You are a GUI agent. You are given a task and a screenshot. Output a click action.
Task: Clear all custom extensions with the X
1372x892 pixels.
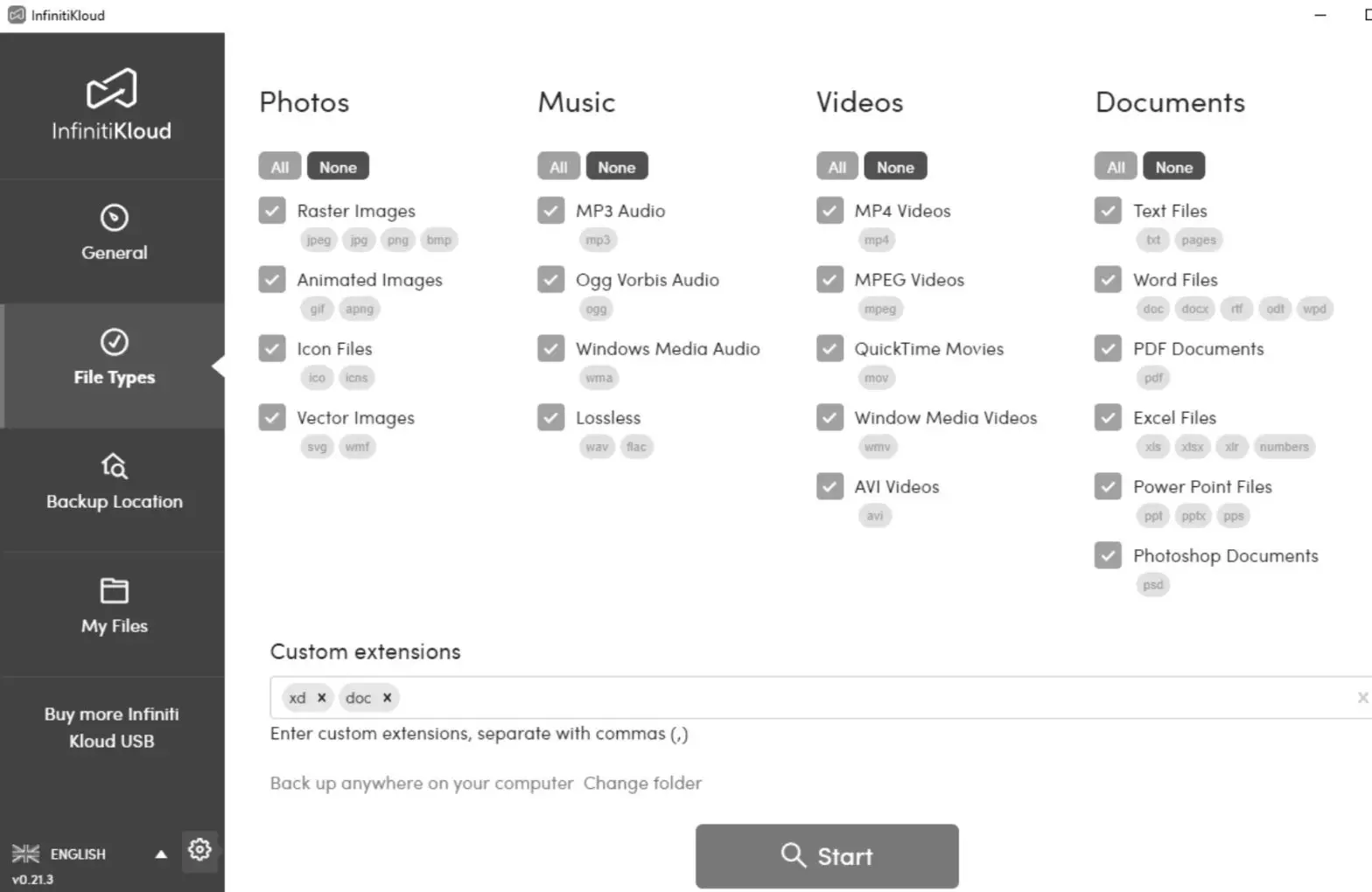click(1361, 698)
